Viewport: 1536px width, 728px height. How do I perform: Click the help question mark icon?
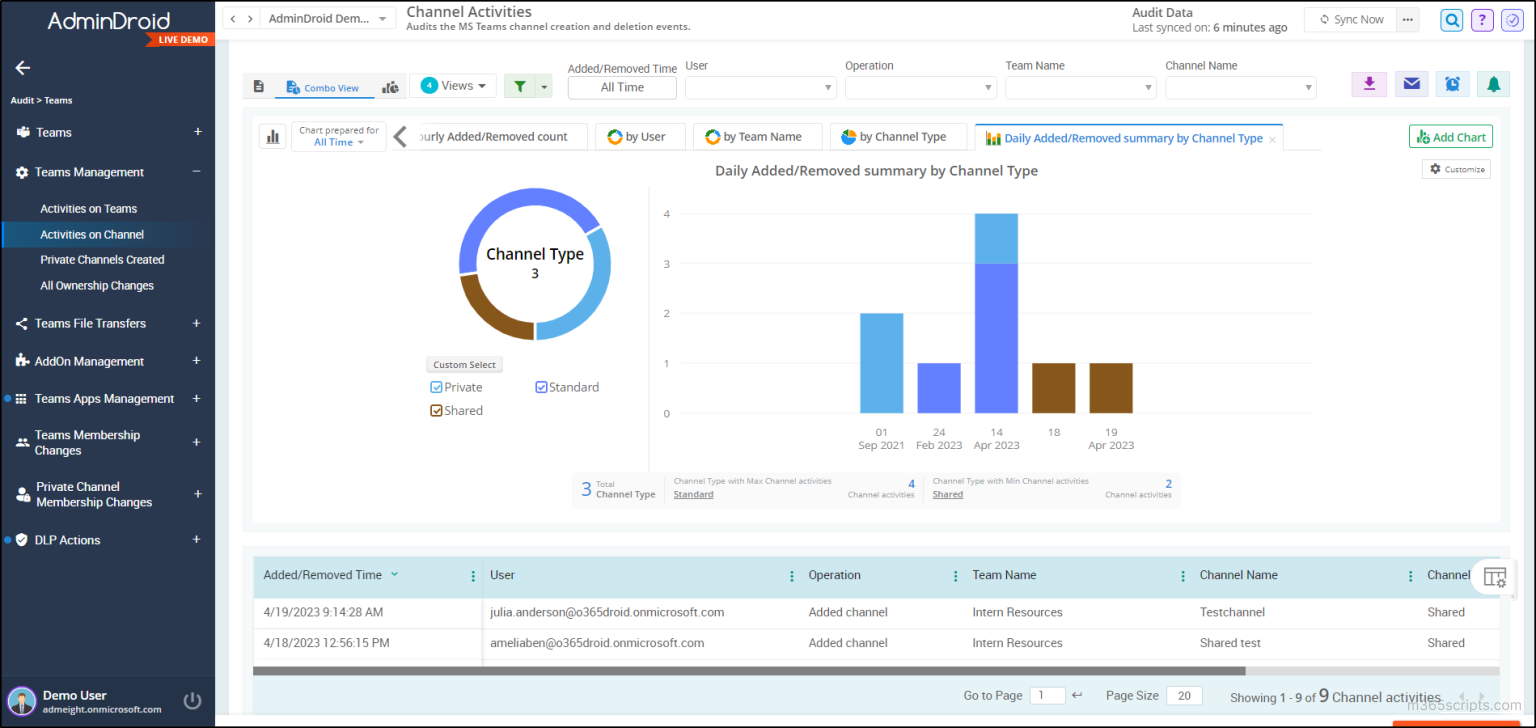click(1482, 20)
